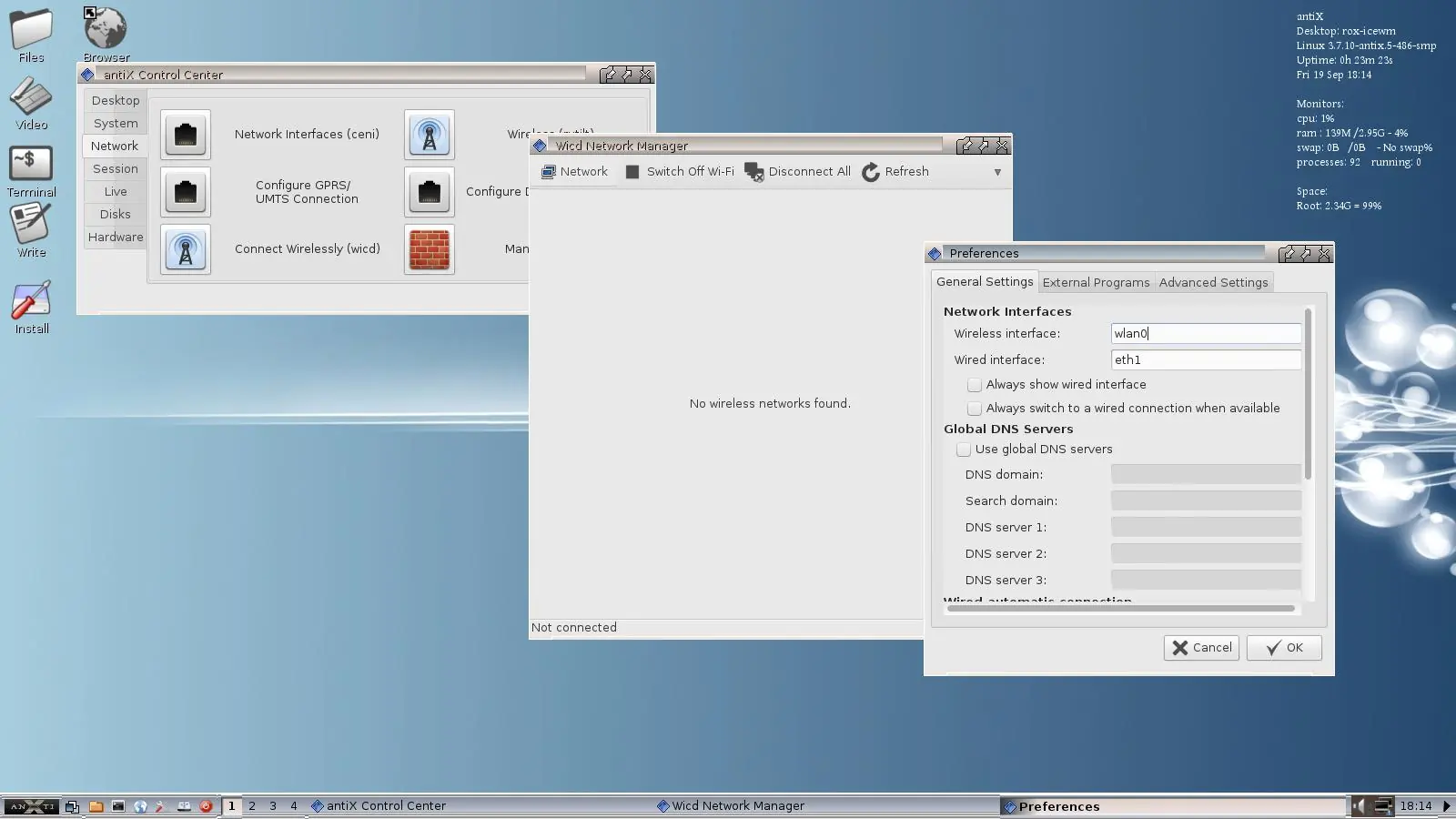Viewport: 1456px width, 819px height.
Task: Click Cancel in Preferences dialog
Action: click(1201, 648)
